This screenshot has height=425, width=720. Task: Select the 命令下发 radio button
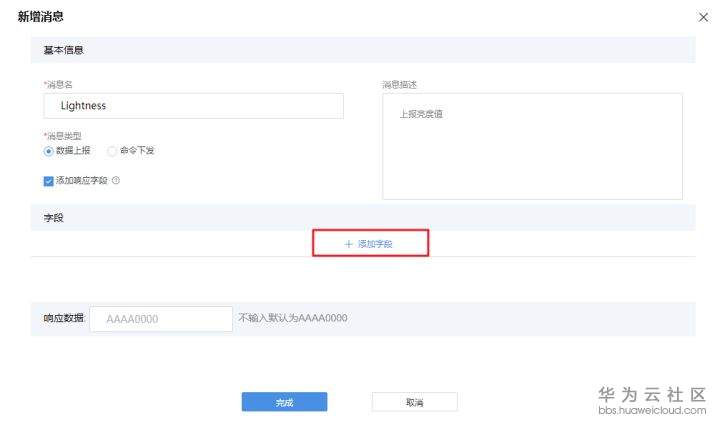[112, 151]
